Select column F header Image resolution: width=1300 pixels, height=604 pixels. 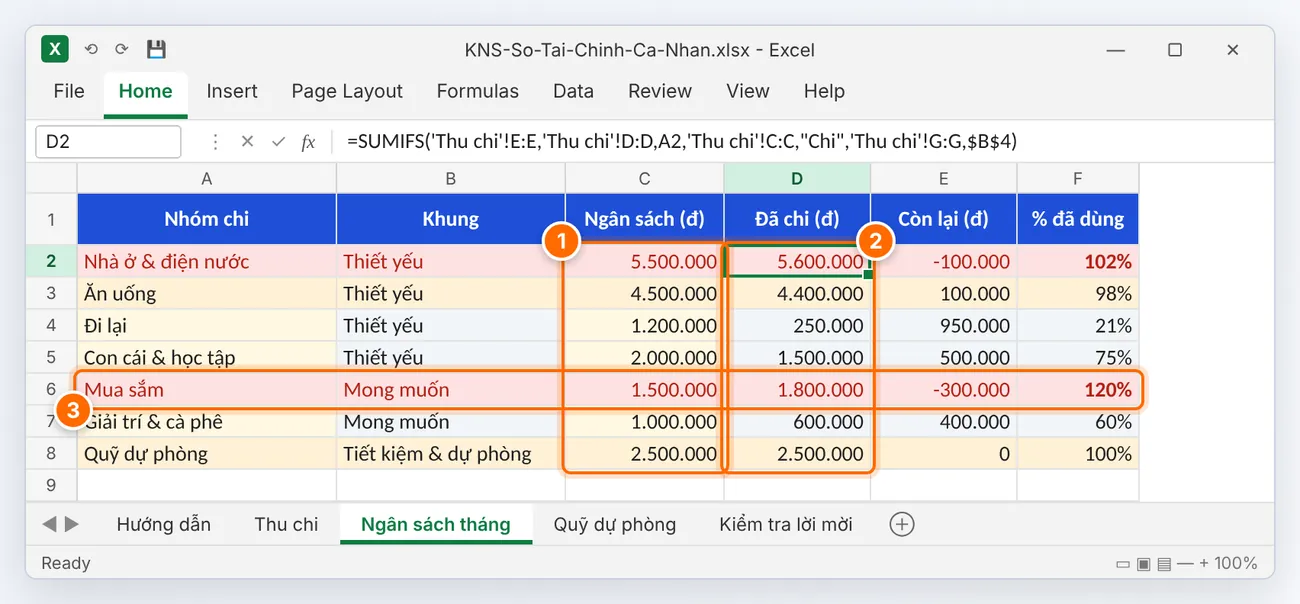click(x=1078, y=179)
